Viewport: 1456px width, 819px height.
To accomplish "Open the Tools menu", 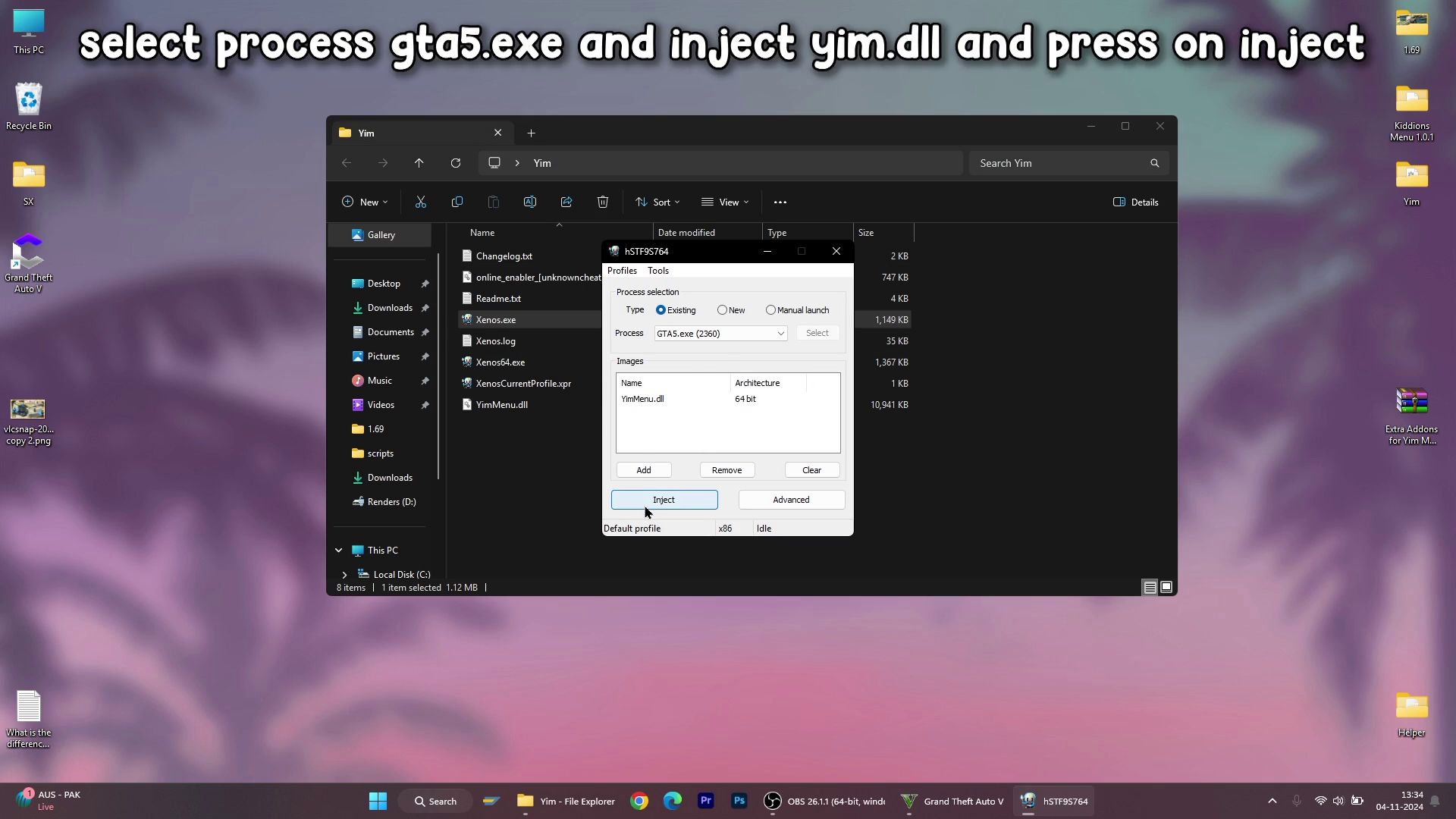I will pyautogui.click(x=658, y=271).
